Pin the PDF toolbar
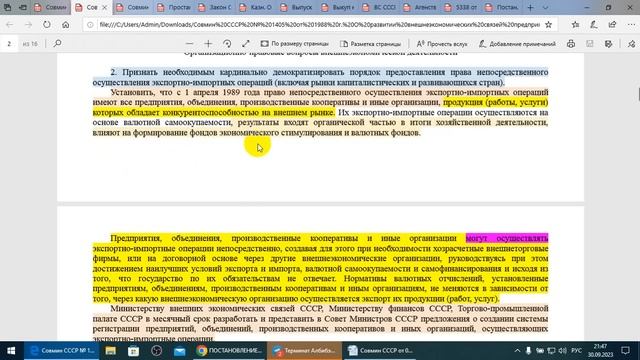The width and height of the screenshot is (640, 360). pyautogui.click(x=631, y=44)
